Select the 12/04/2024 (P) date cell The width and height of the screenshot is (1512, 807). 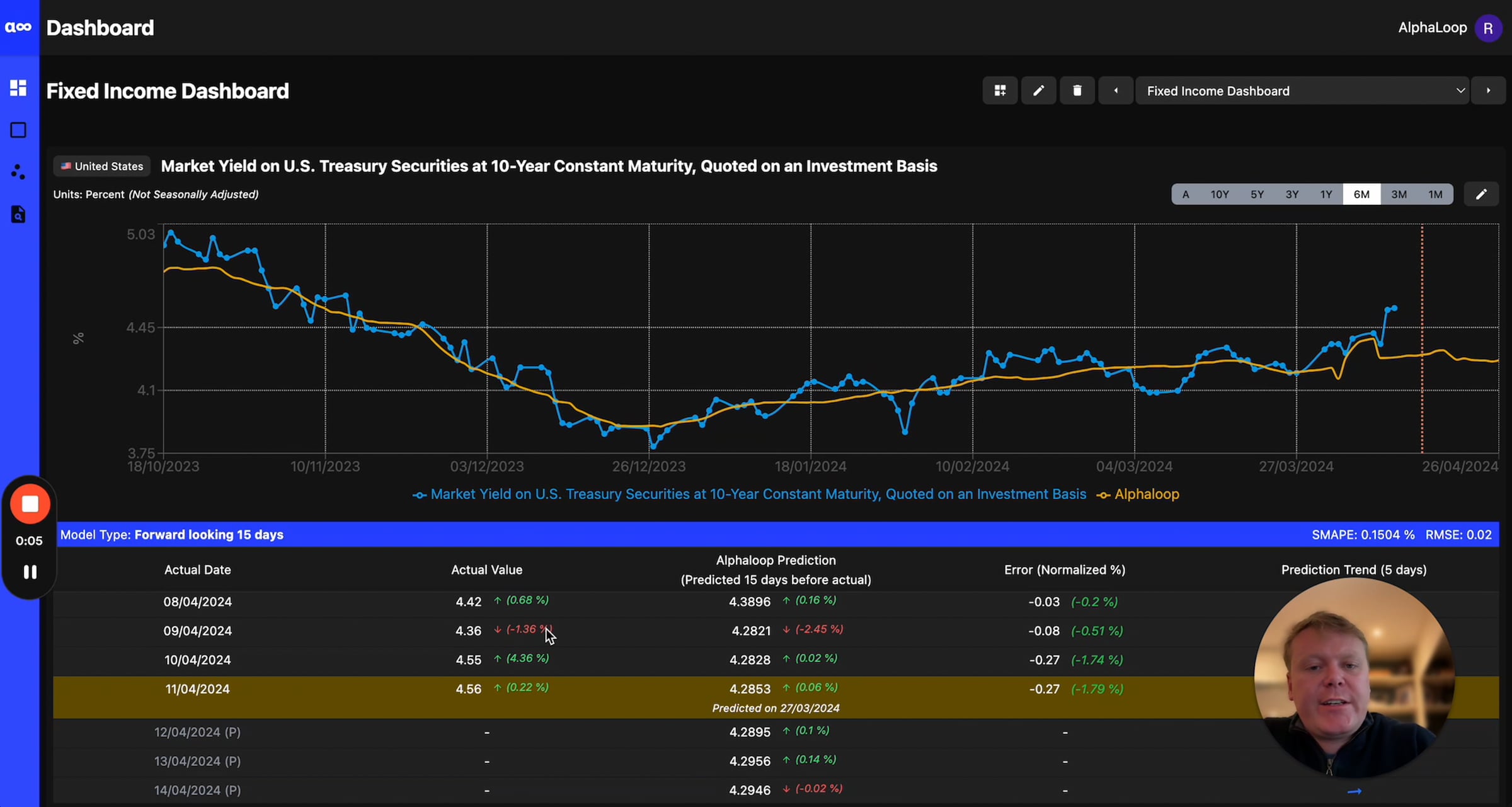click(x=197, y=732)
